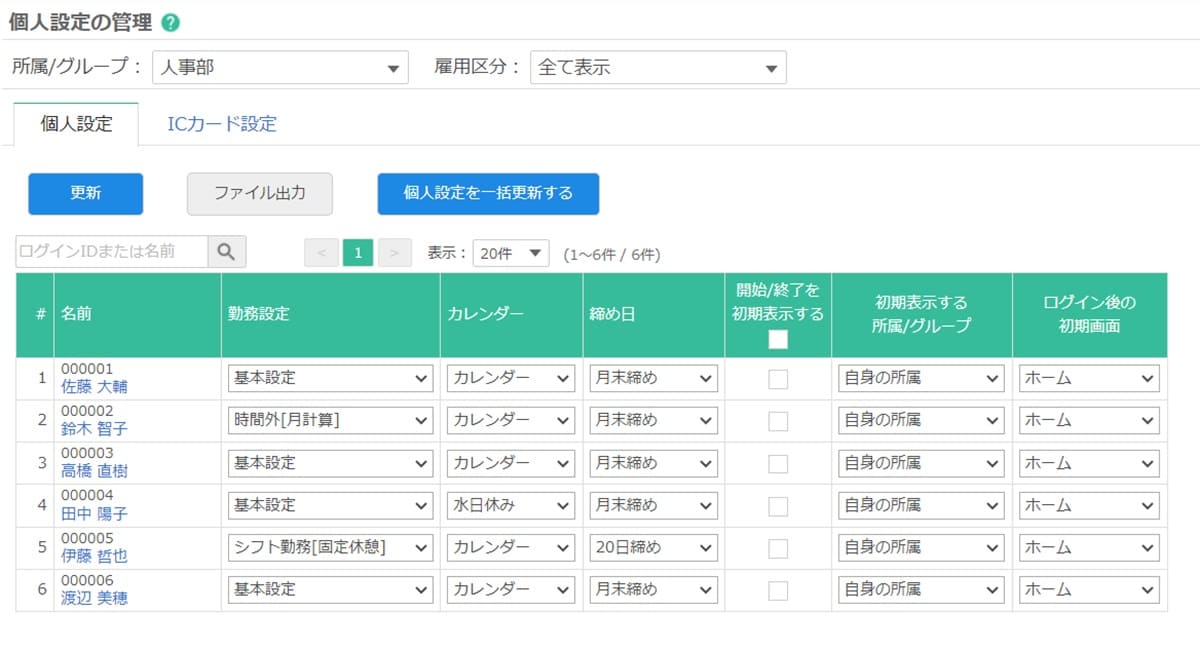Select page 1 in pagination

pyautogui.click(x=357, y=253)
